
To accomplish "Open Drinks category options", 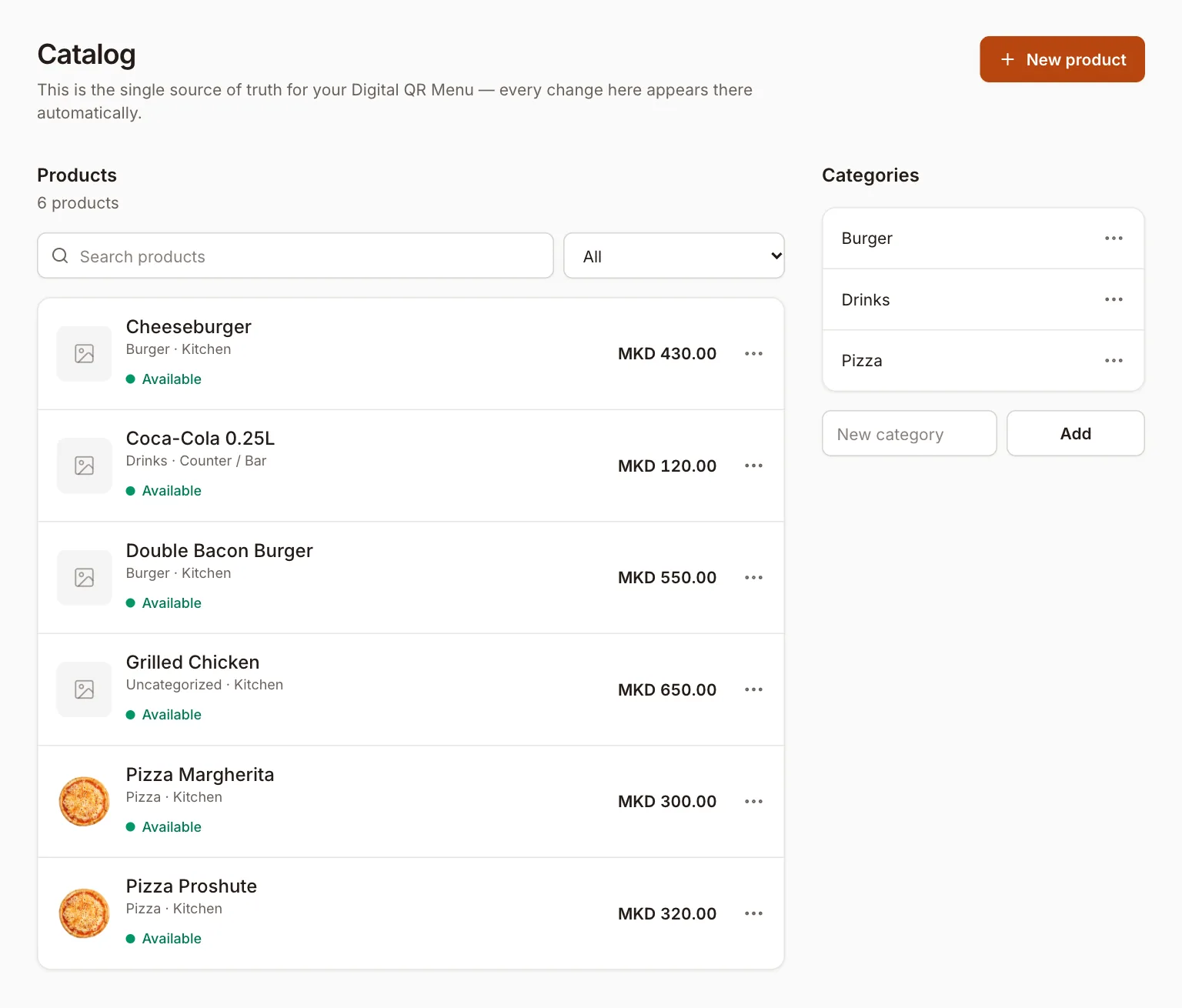I will point(1114,299).
